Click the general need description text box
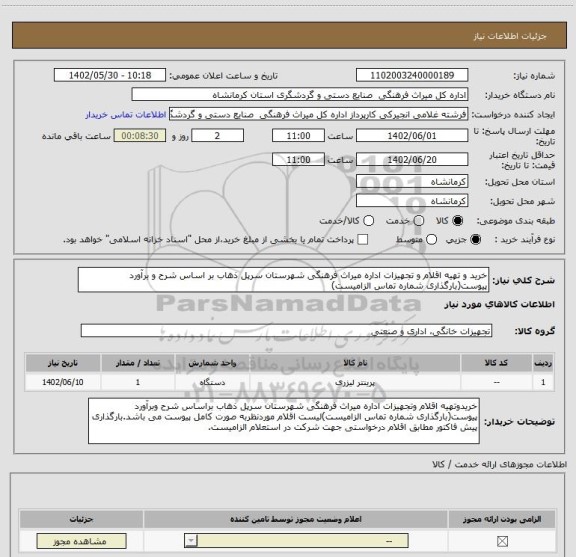Image resolution: width=576 pixels, height=557 pixels. 283,280
